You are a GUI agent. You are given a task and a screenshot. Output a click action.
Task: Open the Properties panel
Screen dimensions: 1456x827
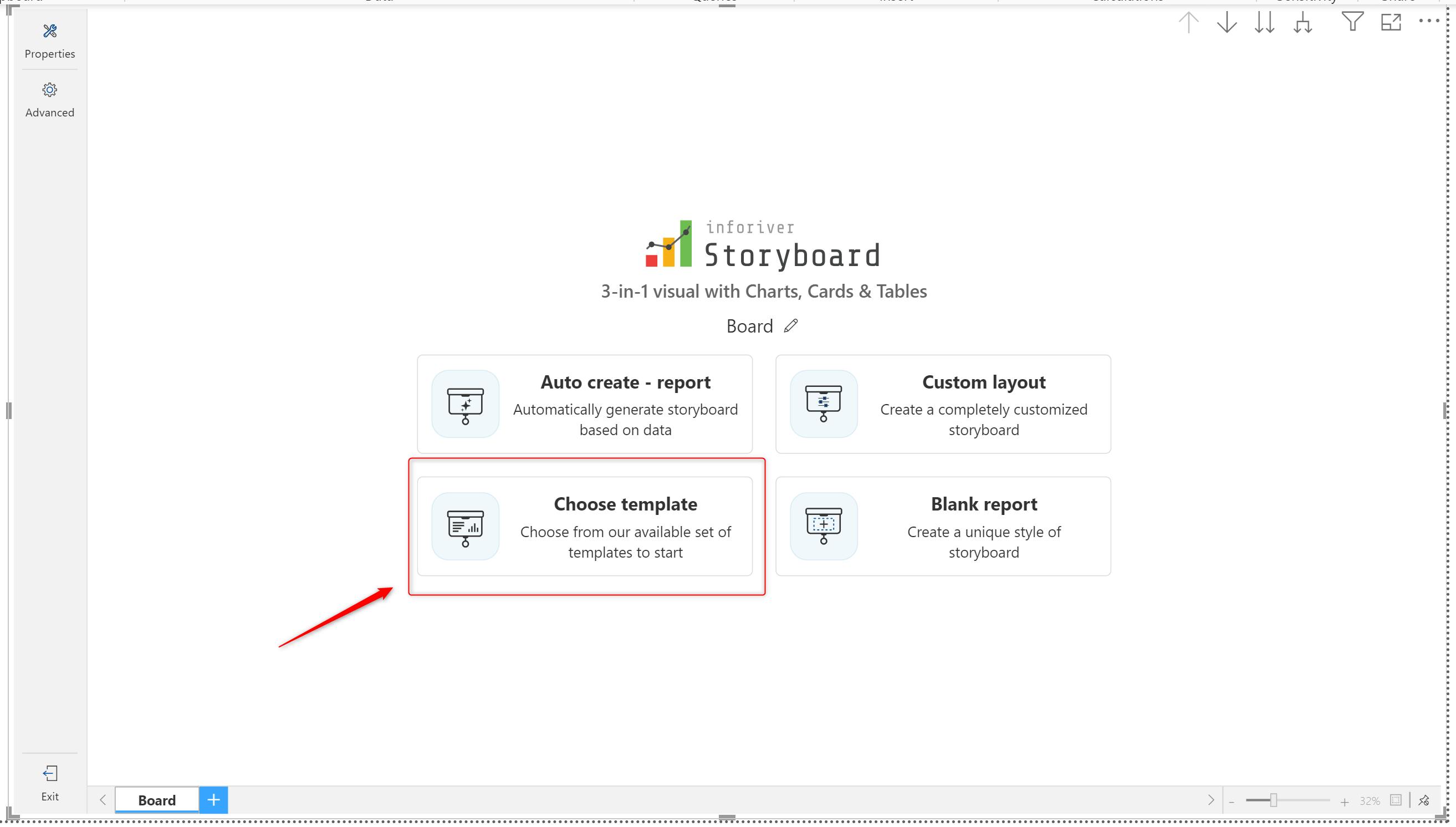(x=49, y=42)
